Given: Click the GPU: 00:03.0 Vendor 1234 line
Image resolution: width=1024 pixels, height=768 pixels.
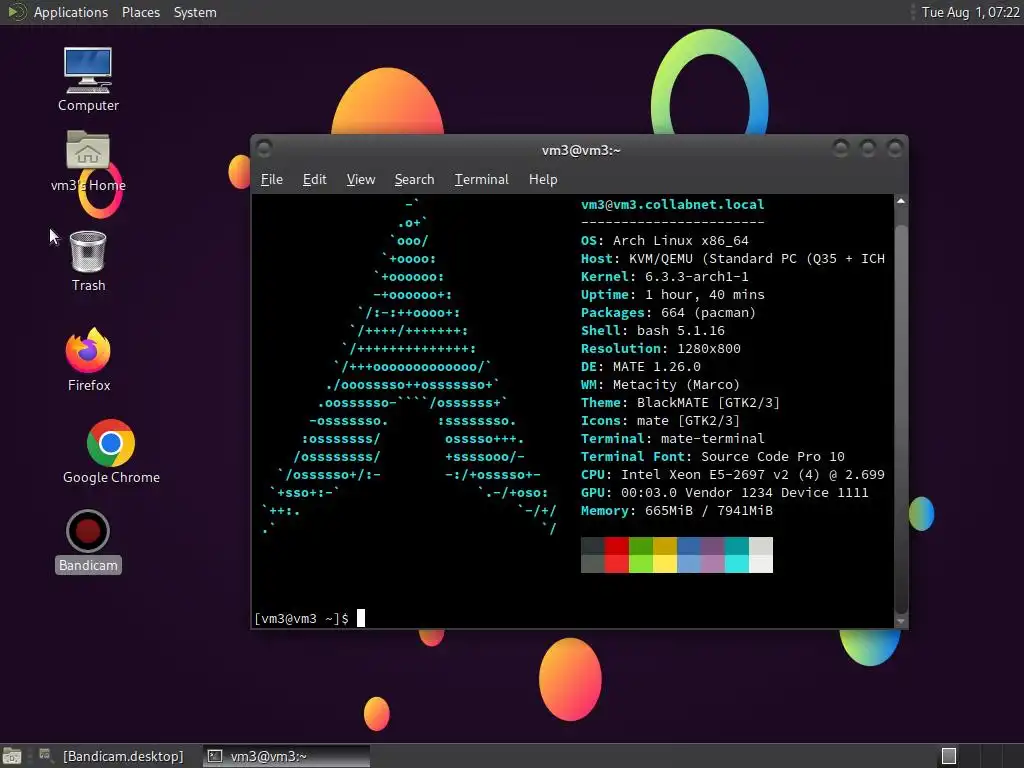Looking at the screenshot, I should click(x=725, y=492).
